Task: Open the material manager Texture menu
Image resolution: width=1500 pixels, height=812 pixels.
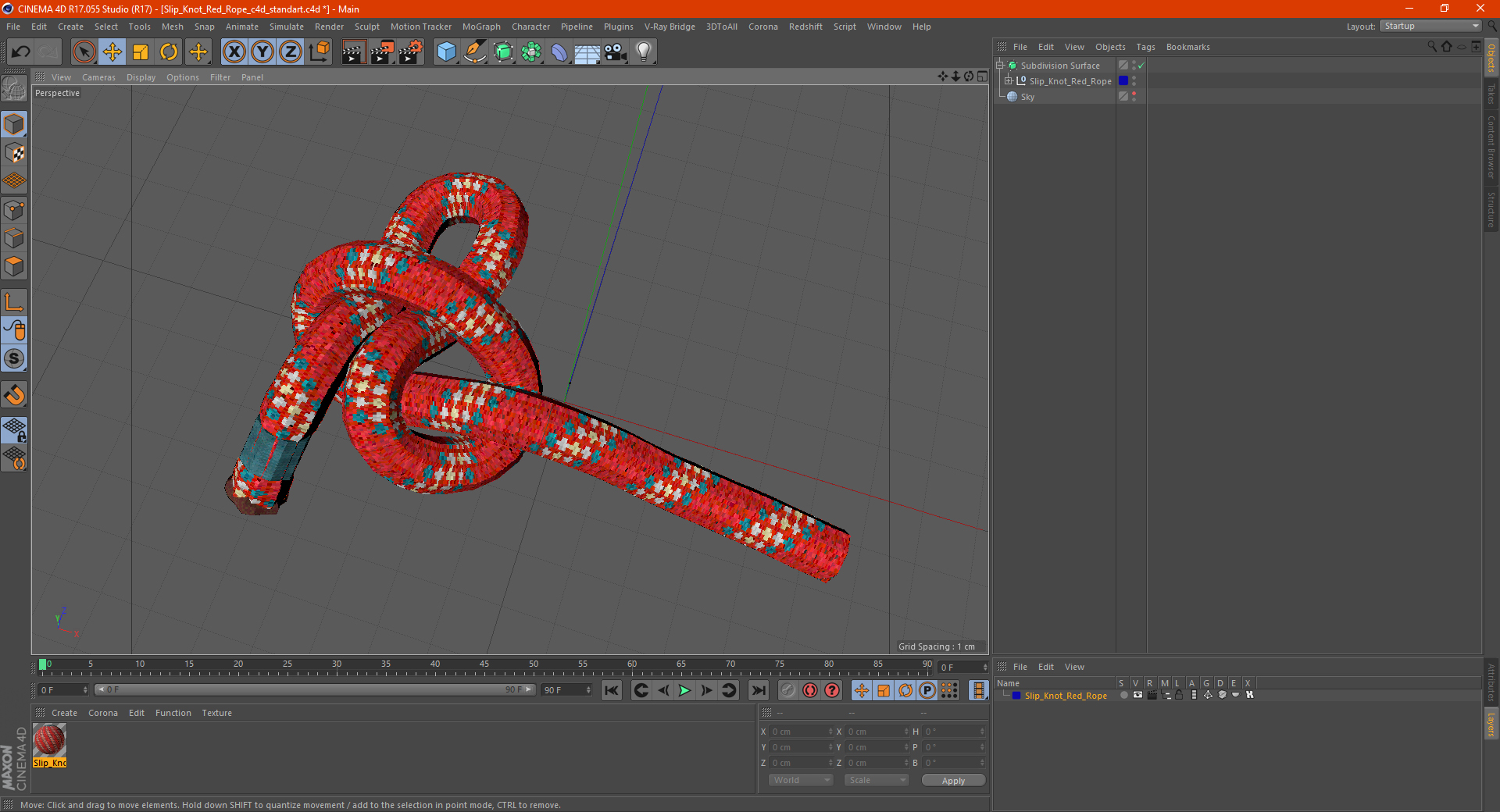Action: click(x=216, y=713)
